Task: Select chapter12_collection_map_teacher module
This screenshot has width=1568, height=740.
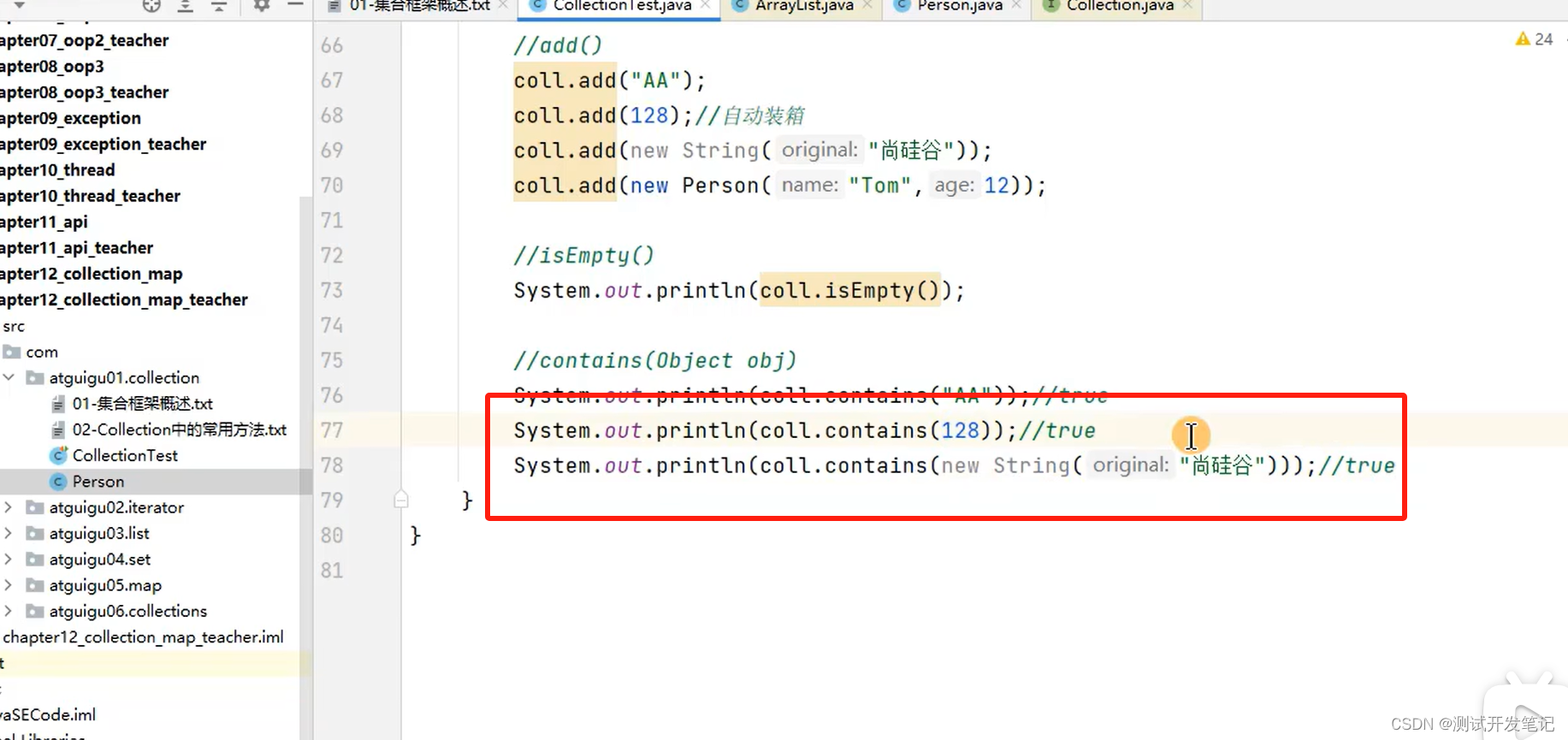Action: tap(123, 299)
